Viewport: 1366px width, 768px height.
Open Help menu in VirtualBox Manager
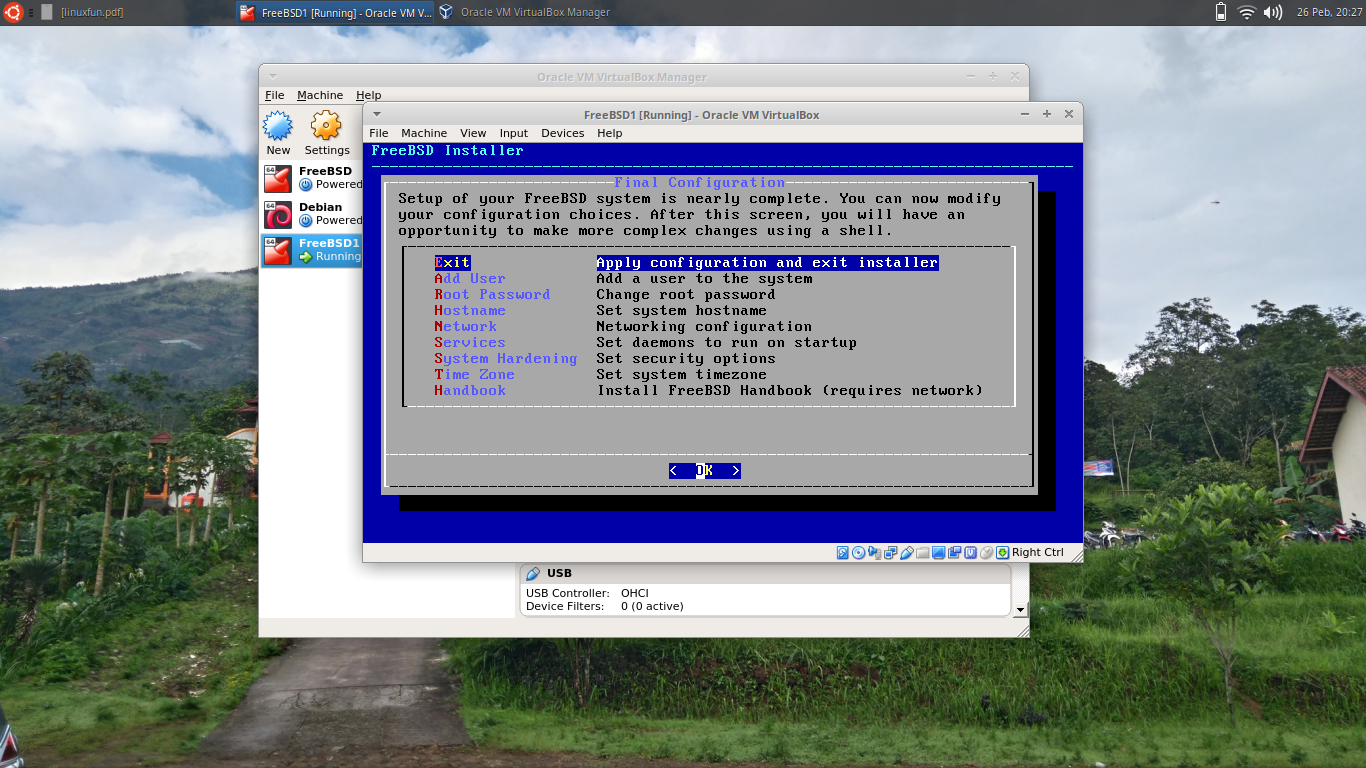coord(369,95)
